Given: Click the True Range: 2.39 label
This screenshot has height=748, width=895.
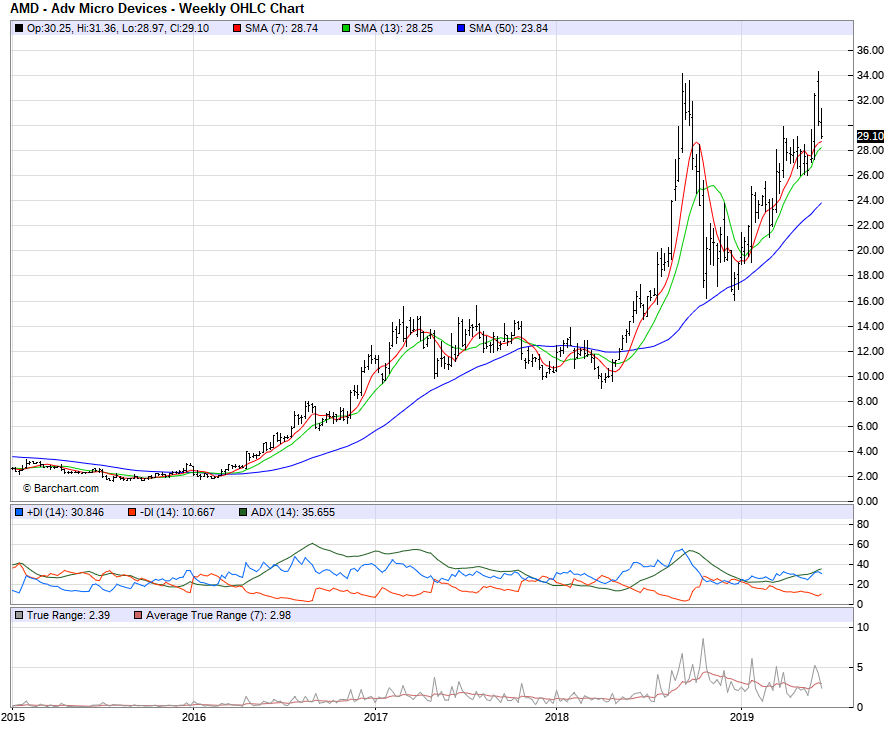Looking at the screenshot, I should point(68,615).
